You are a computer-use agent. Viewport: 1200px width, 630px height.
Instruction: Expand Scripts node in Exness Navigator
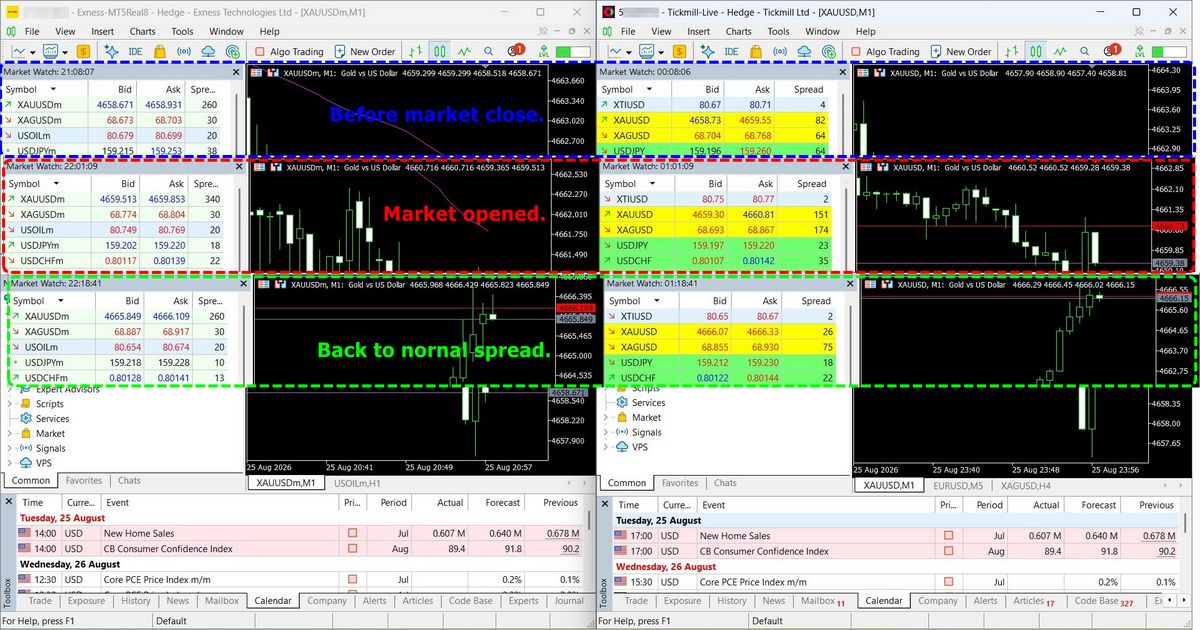pos(10,404)
